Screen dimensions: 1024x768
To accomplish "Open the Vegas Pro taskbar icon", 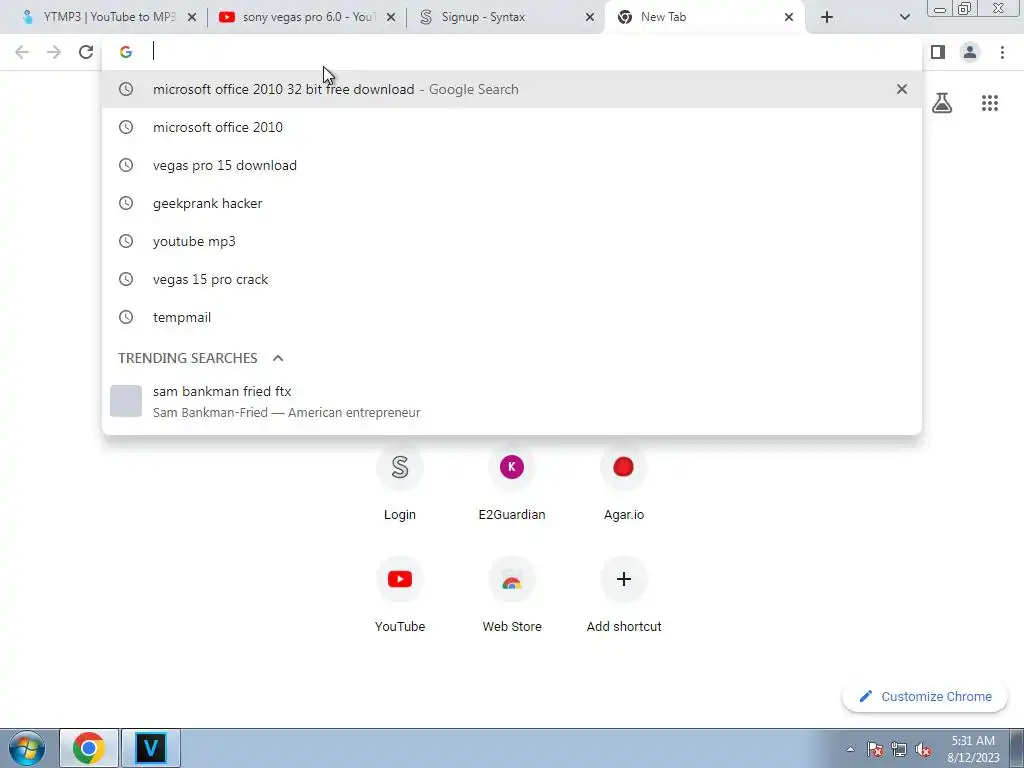I will (151, 748).
